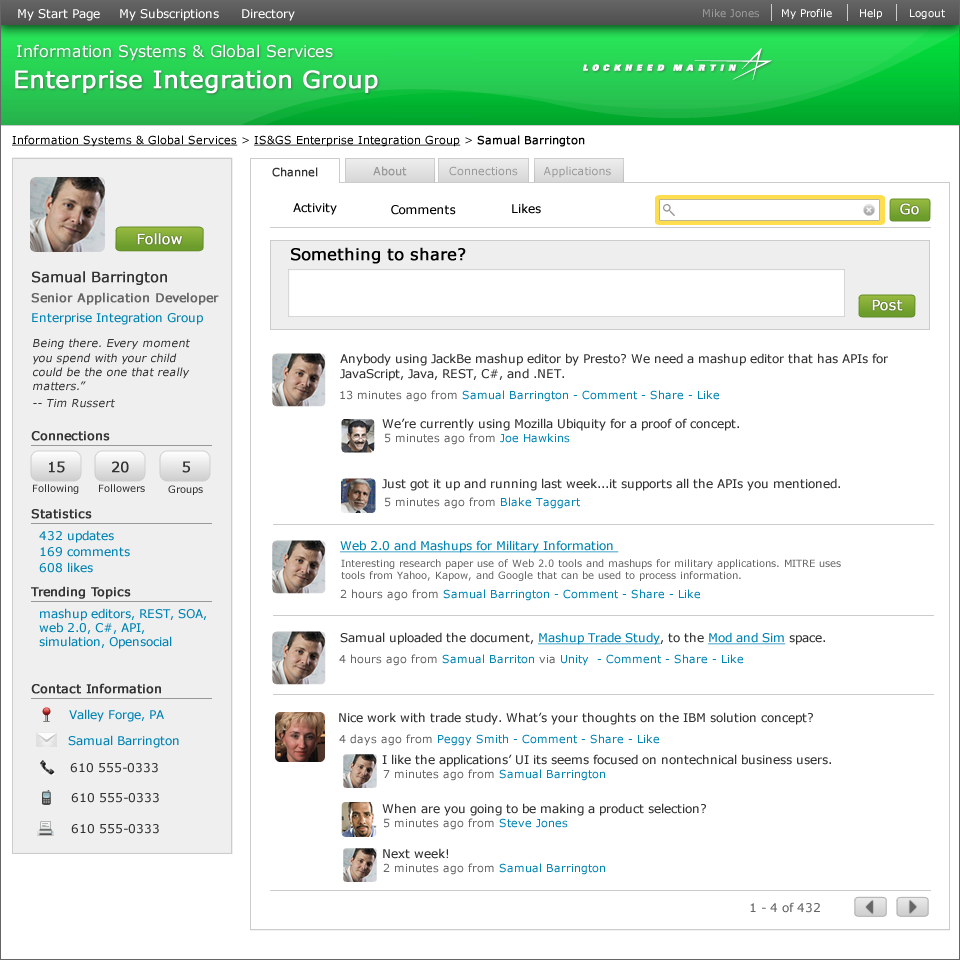
Task: Open the 20 Followers count box
Action: click(120, 467)
